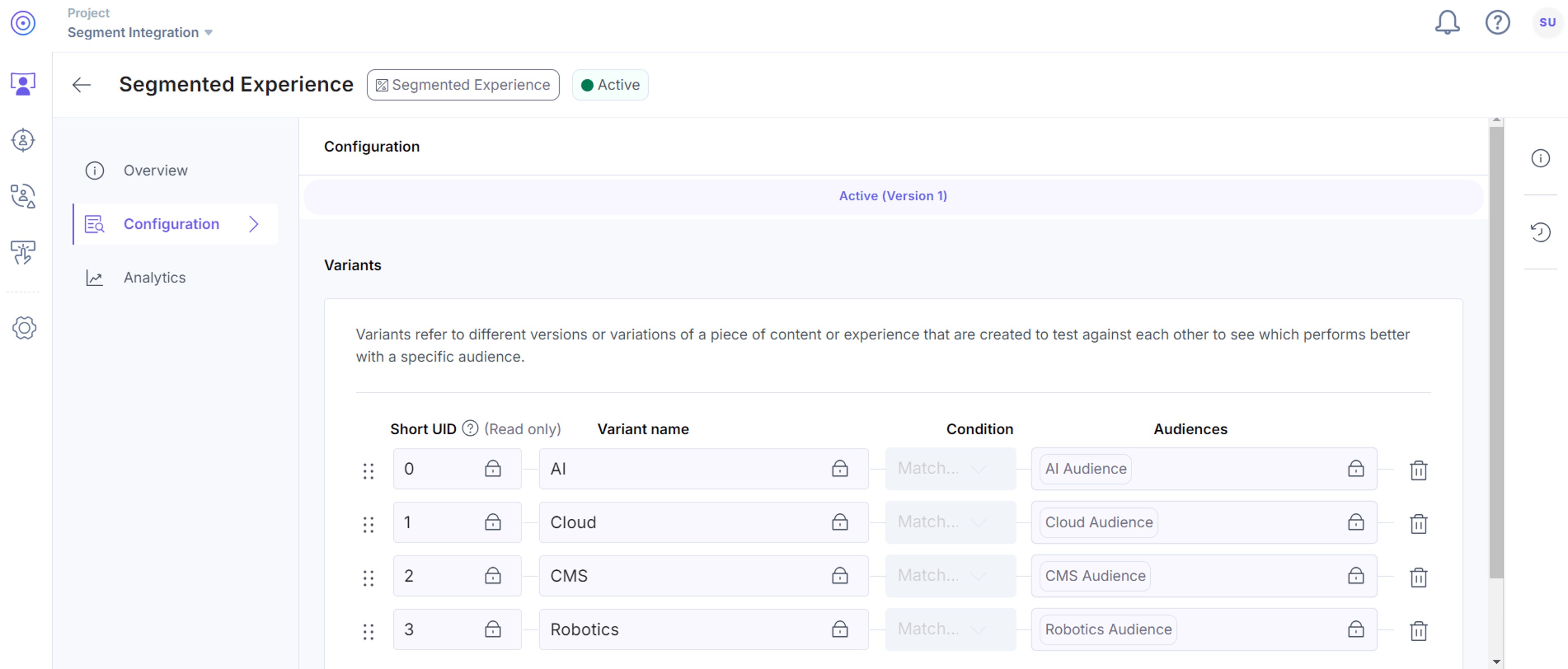Click the Short UID field showing 3

457,629
